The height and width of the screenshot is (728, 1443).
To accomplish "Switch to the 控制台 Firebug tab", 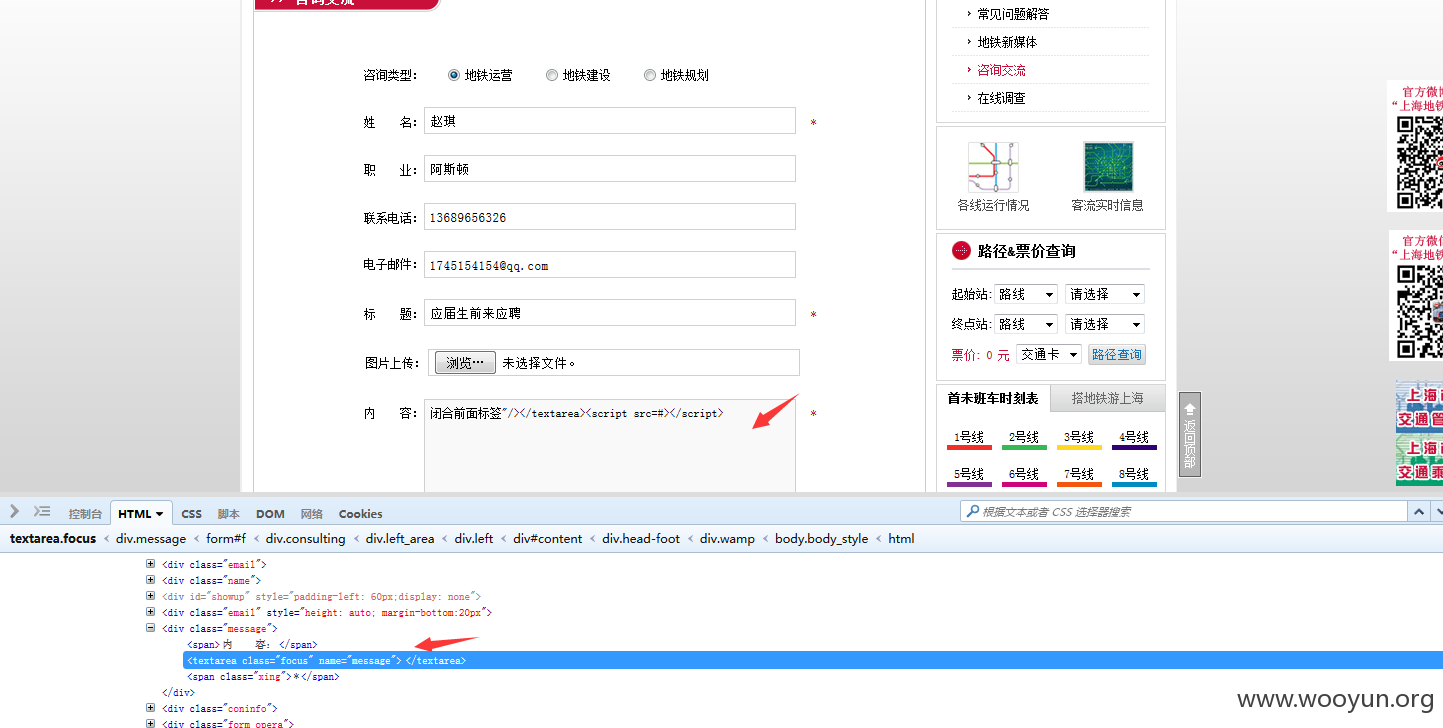I will [85, 514].
